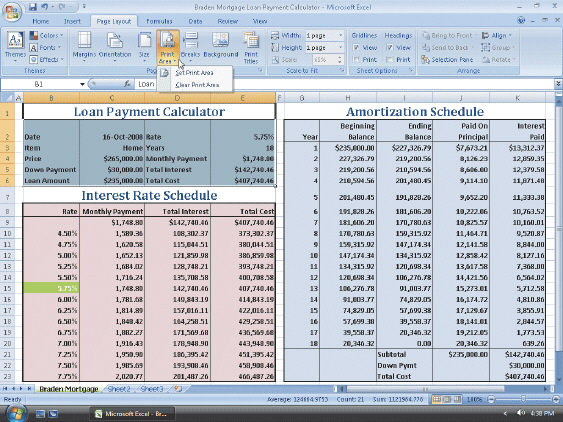This screenshot has height=422, width=563.
Task: Click the Size page icon
Action: [x=144, y=40]
